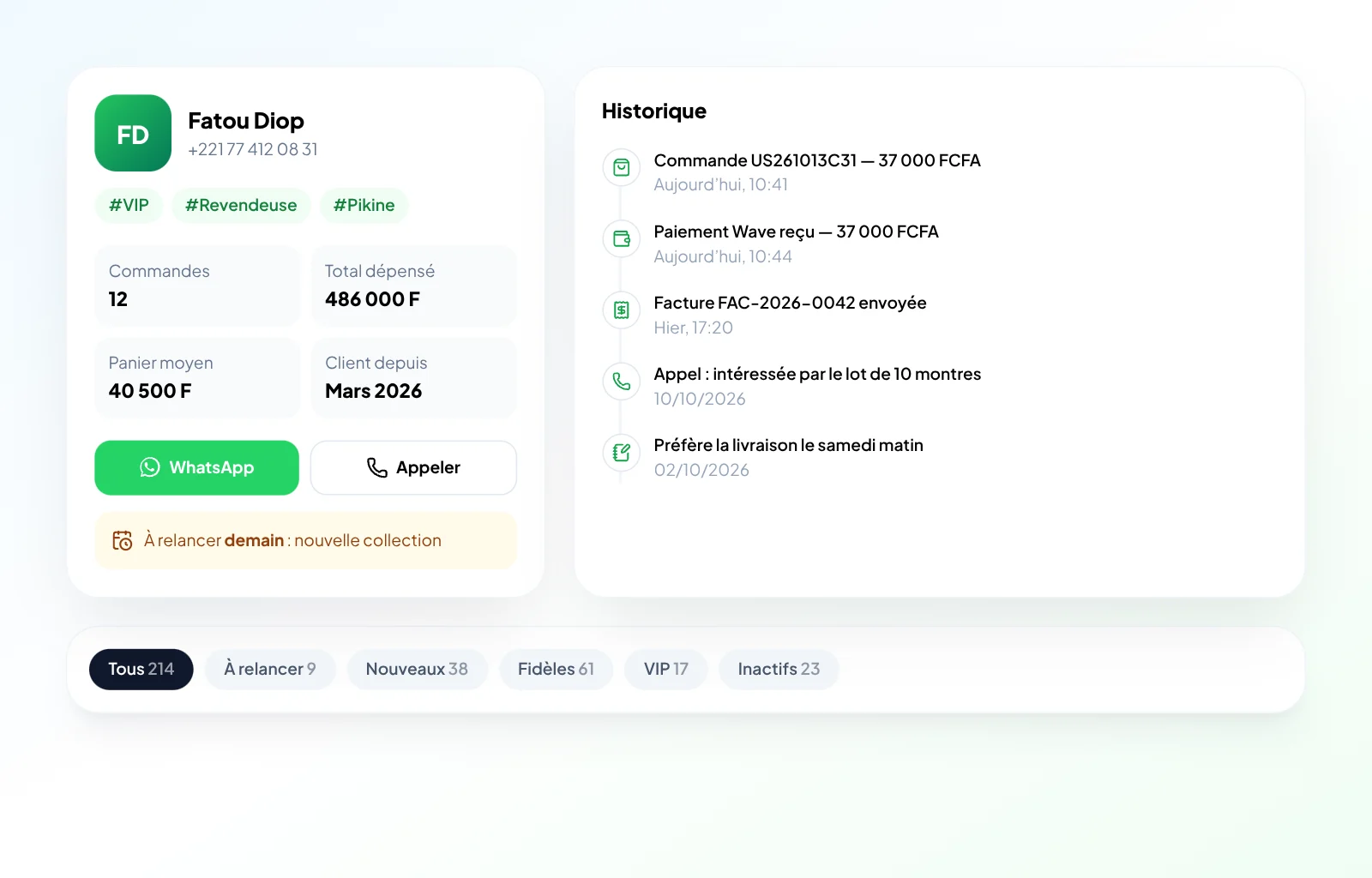Image resolution: width=1372 pixels, height=878 pixels.
Task: Click the date 10/10/2026
Action: point(700,399)
